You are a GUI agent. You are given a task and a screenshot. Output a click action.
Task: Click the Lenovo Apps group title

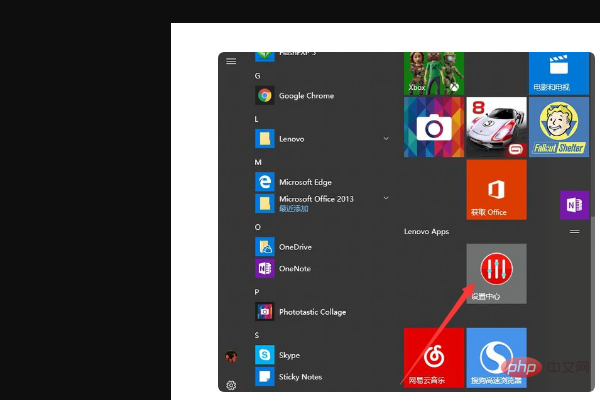tap(426, 232)
